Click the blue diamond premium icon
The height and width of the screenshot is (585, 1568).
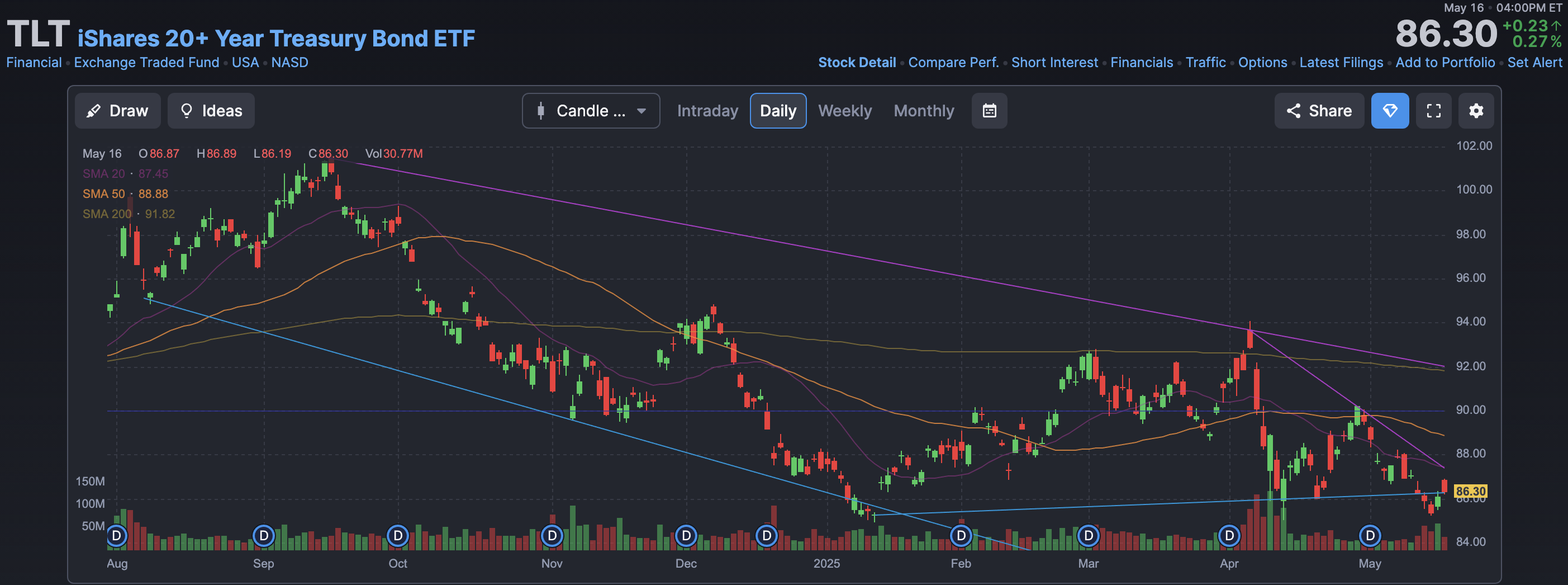click(x=1390, y=111)
